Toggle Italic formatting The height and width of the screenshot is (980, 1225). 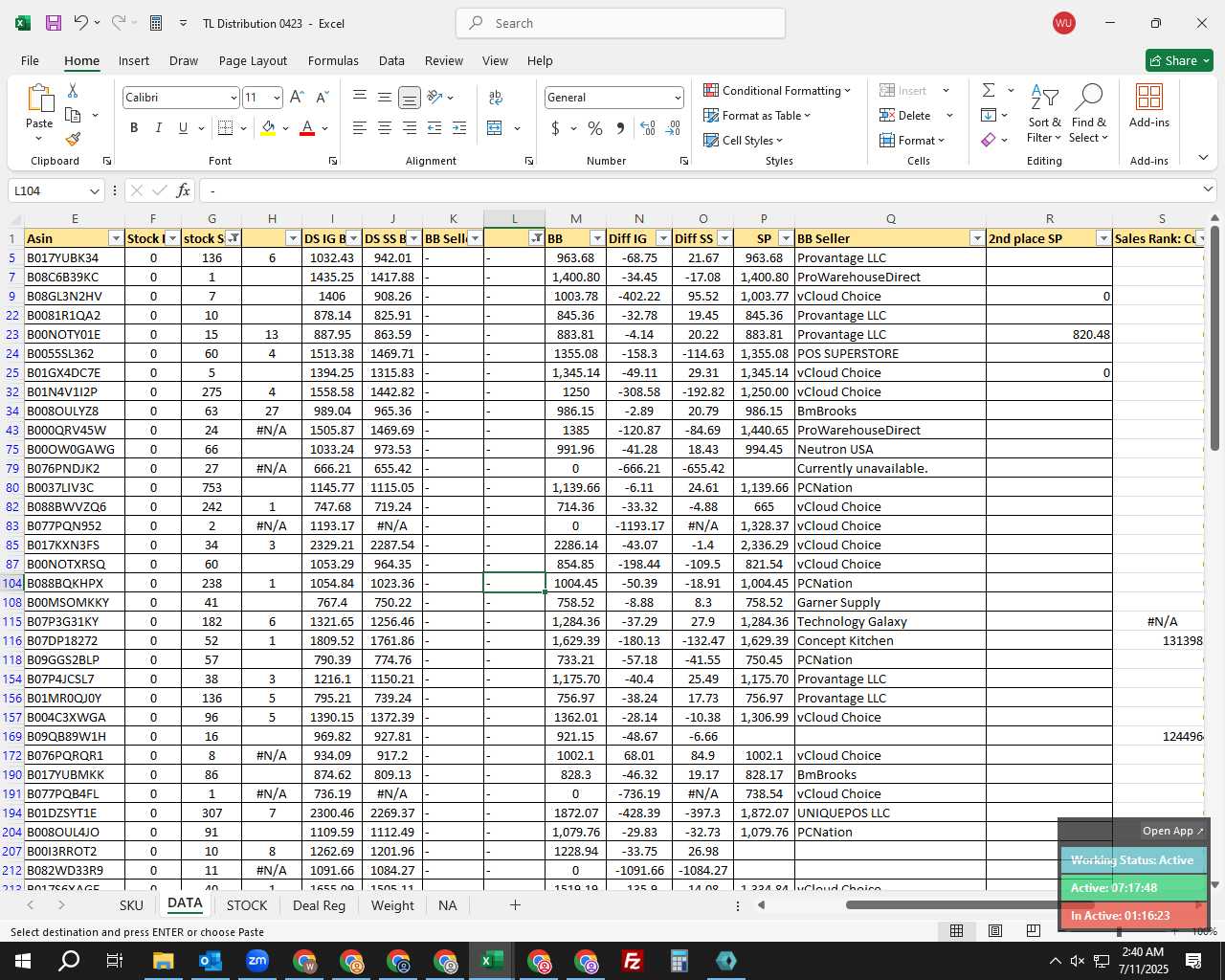[x=158, y=128]
